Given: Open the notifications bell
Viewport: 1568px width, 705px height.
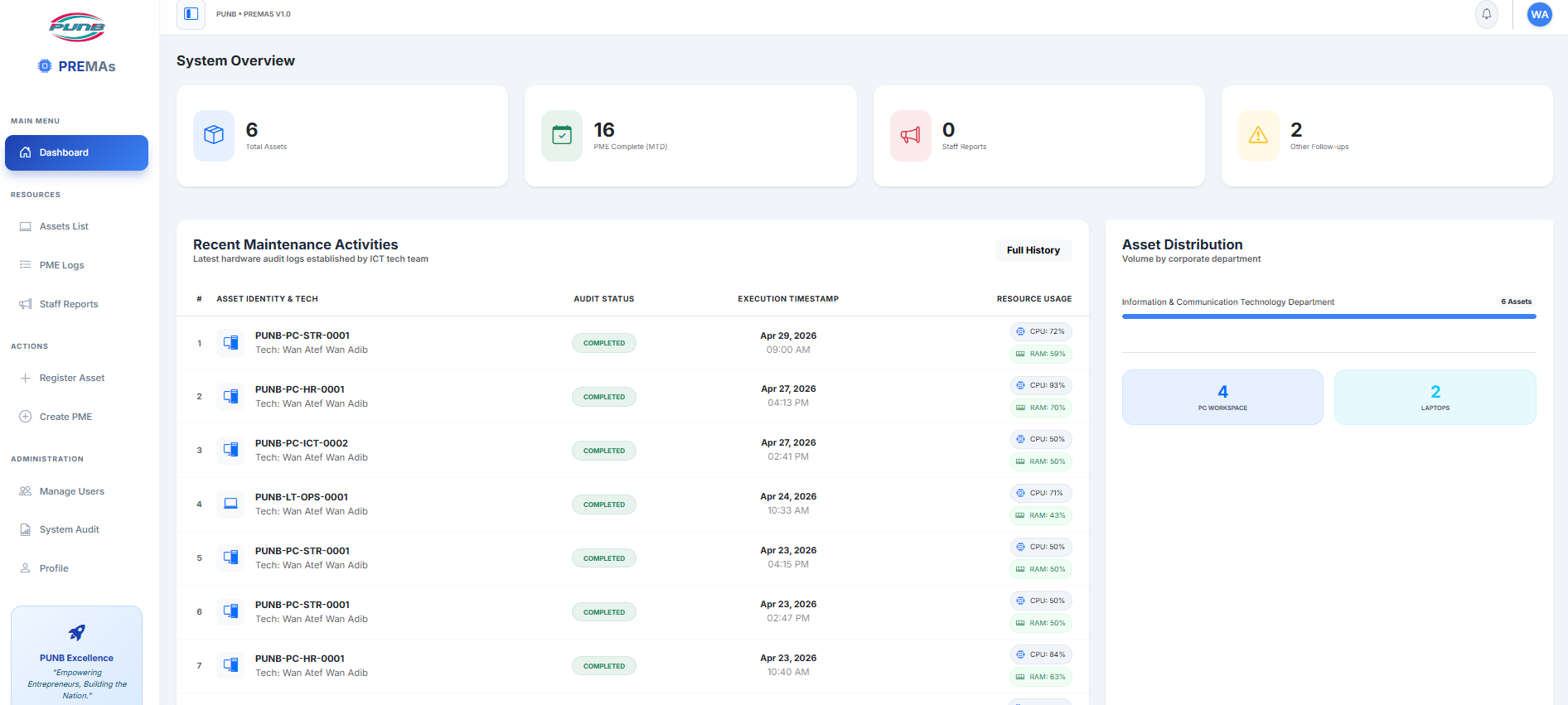Looking at the screenshot, I should click(x=1487, y=14).
